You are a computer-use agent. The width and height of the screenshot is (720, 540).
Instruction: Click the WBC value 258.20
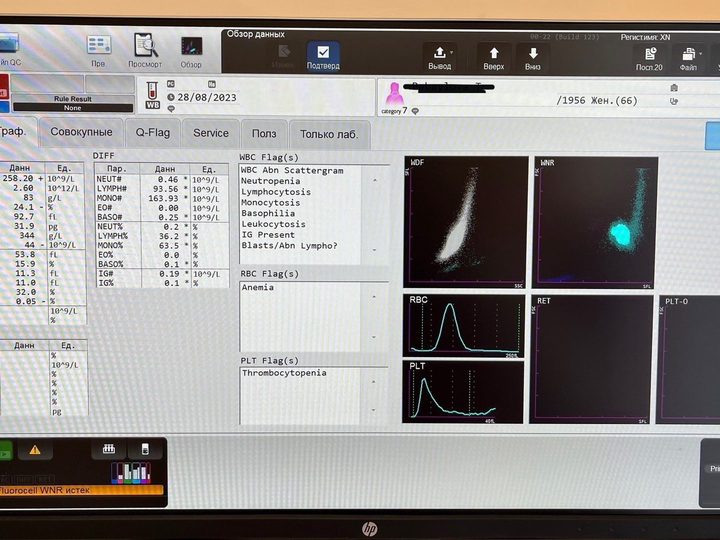point(18,178)
